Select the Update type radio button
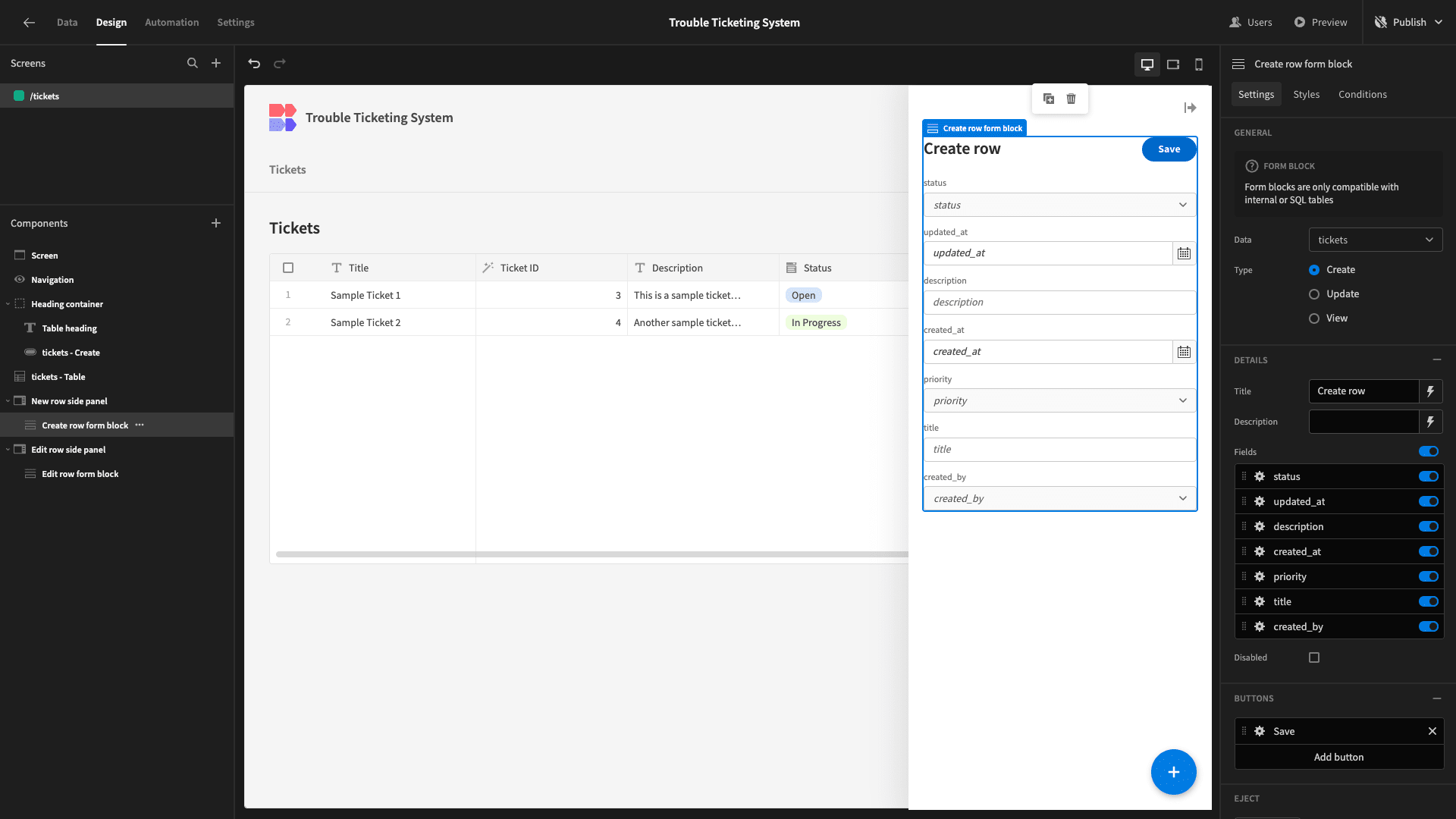Viewport: 1456px width, 819px height. tap(1314, 294)
